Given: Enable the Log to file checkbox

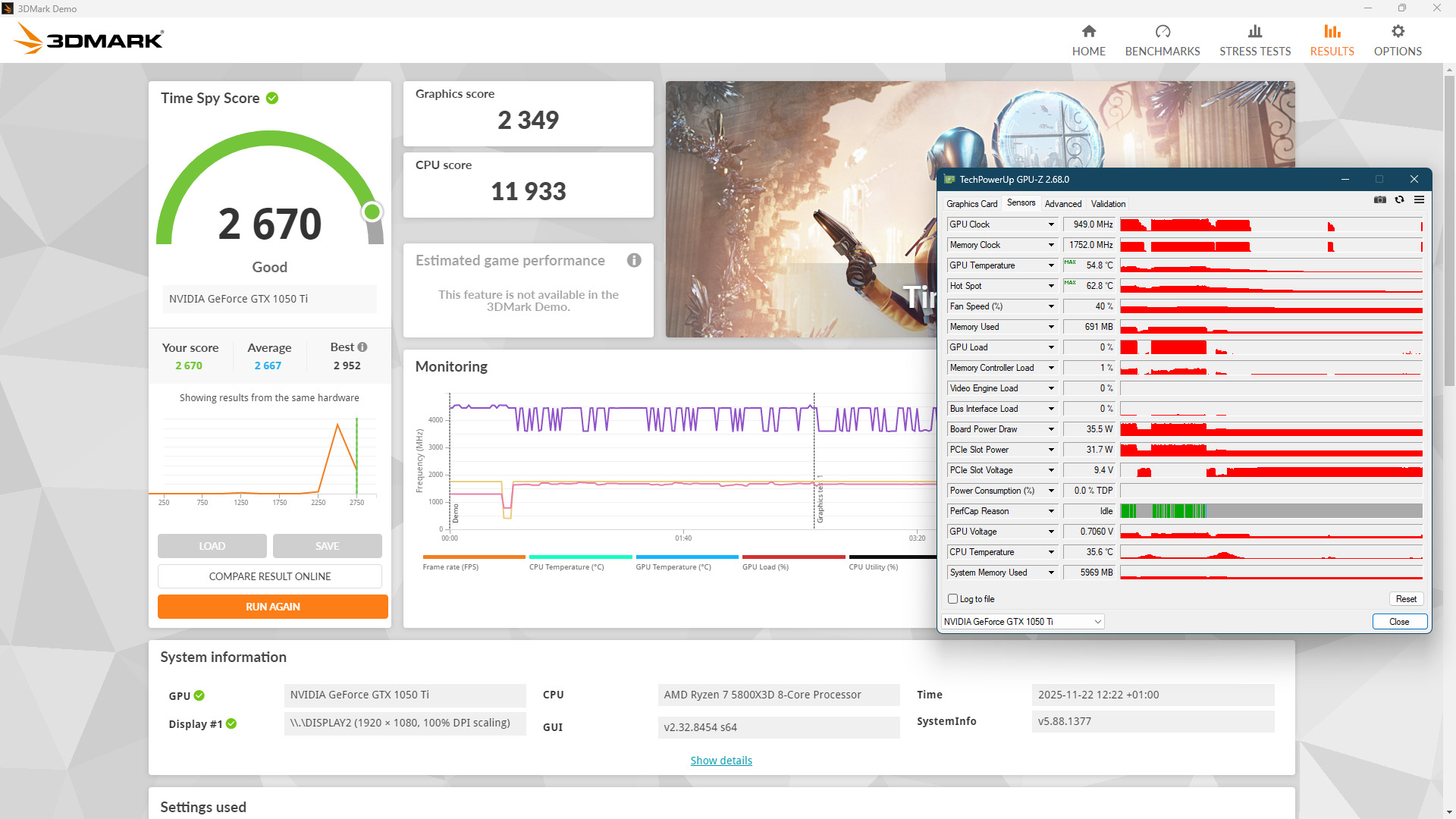Looking at the screenshot, I should click(952, 599).
